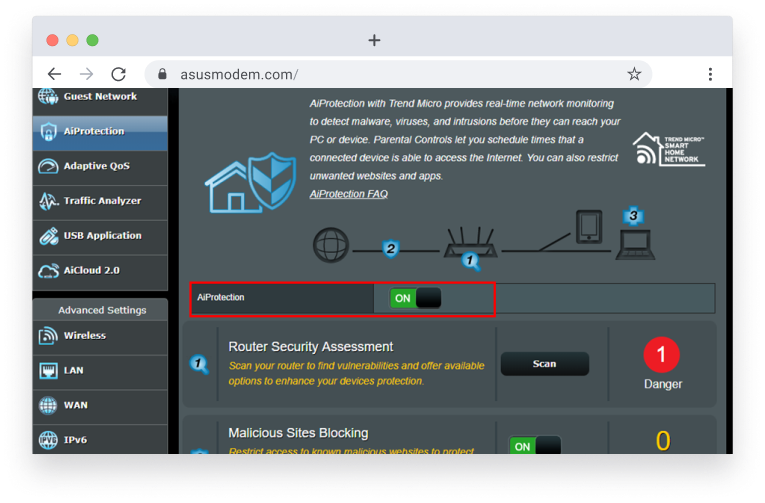Click the Danger status label
765x503 pixels.
pos(663,384)
